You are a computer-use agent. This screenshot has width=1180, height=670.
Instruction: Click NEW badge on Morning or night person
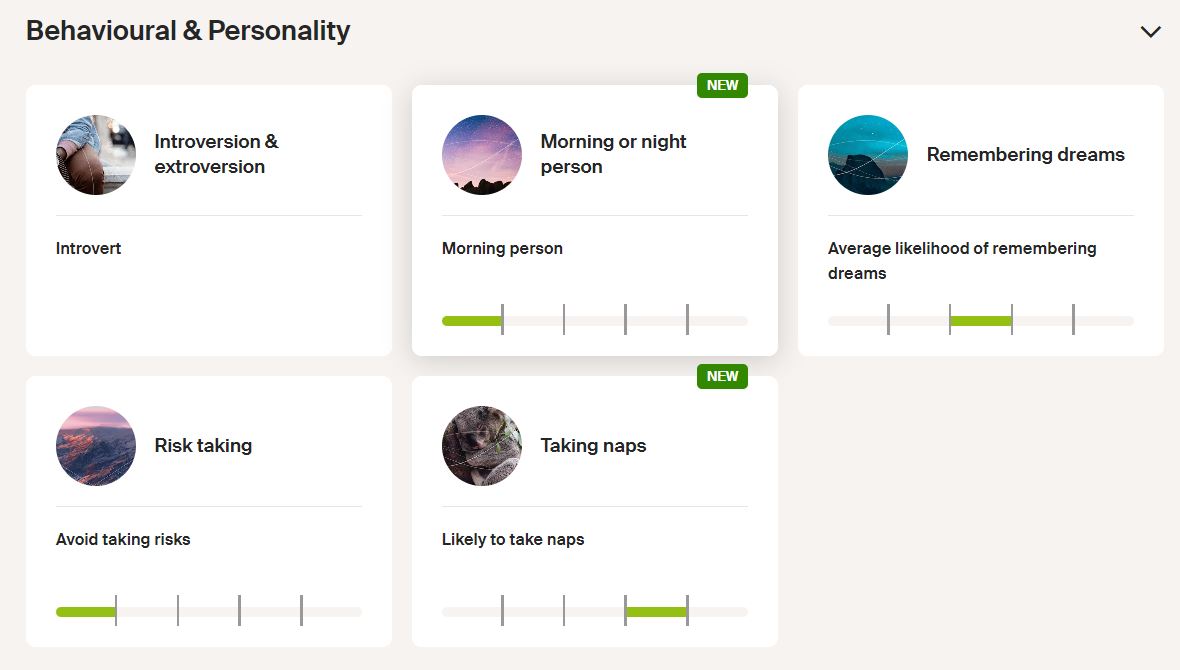click(x=722, y=86)
